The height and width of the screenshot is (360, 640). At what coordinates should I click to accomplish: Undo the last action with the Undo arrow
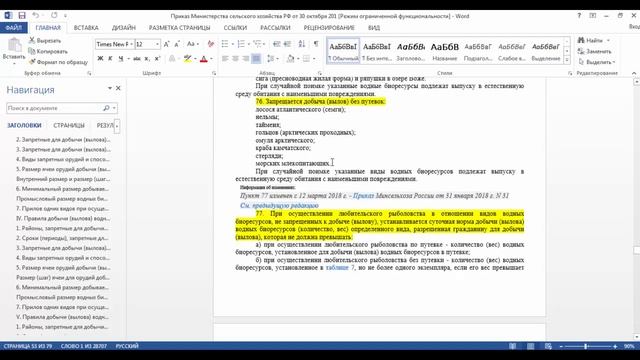[36, 16]
